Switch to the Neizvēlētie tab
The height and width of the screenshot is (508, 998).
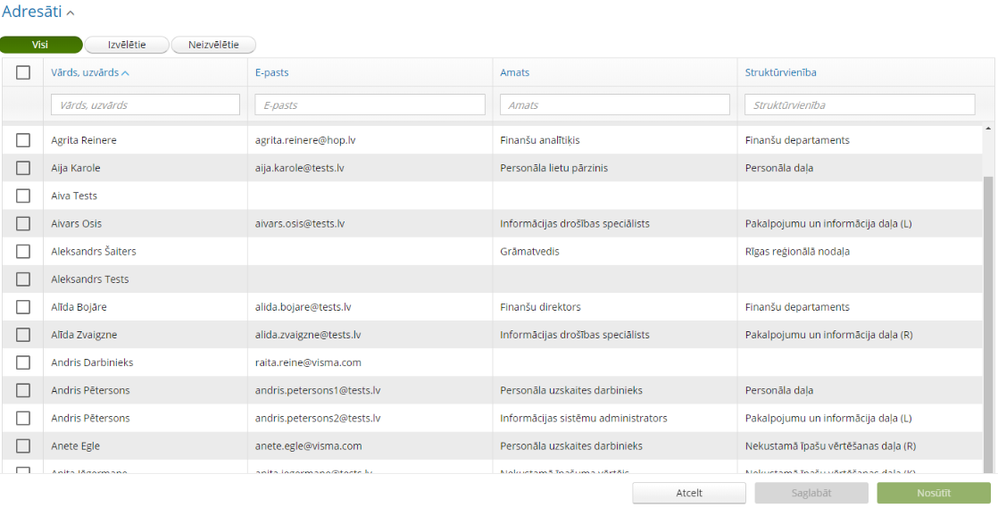213,45
